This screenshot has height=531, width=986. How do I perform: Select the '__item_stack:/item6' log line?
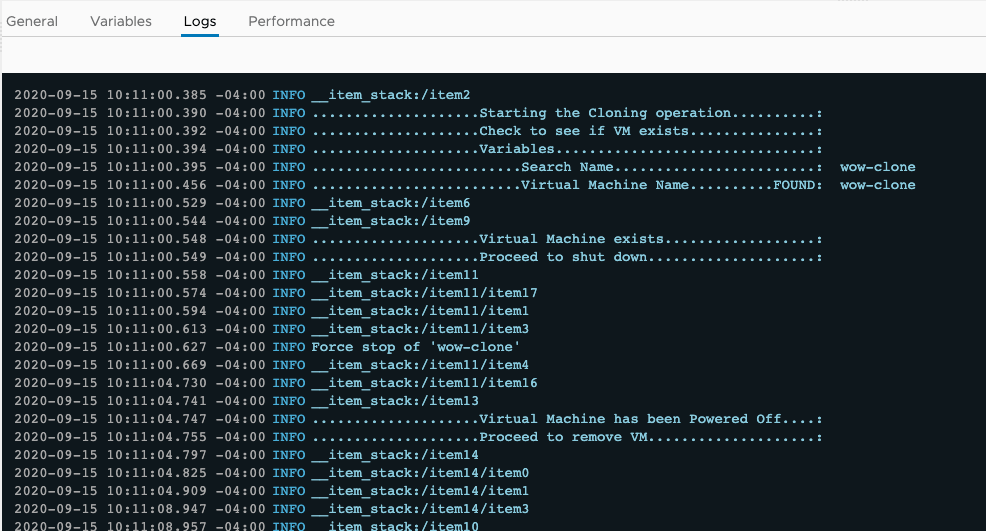pyautogui.click(x=391, y=203)
